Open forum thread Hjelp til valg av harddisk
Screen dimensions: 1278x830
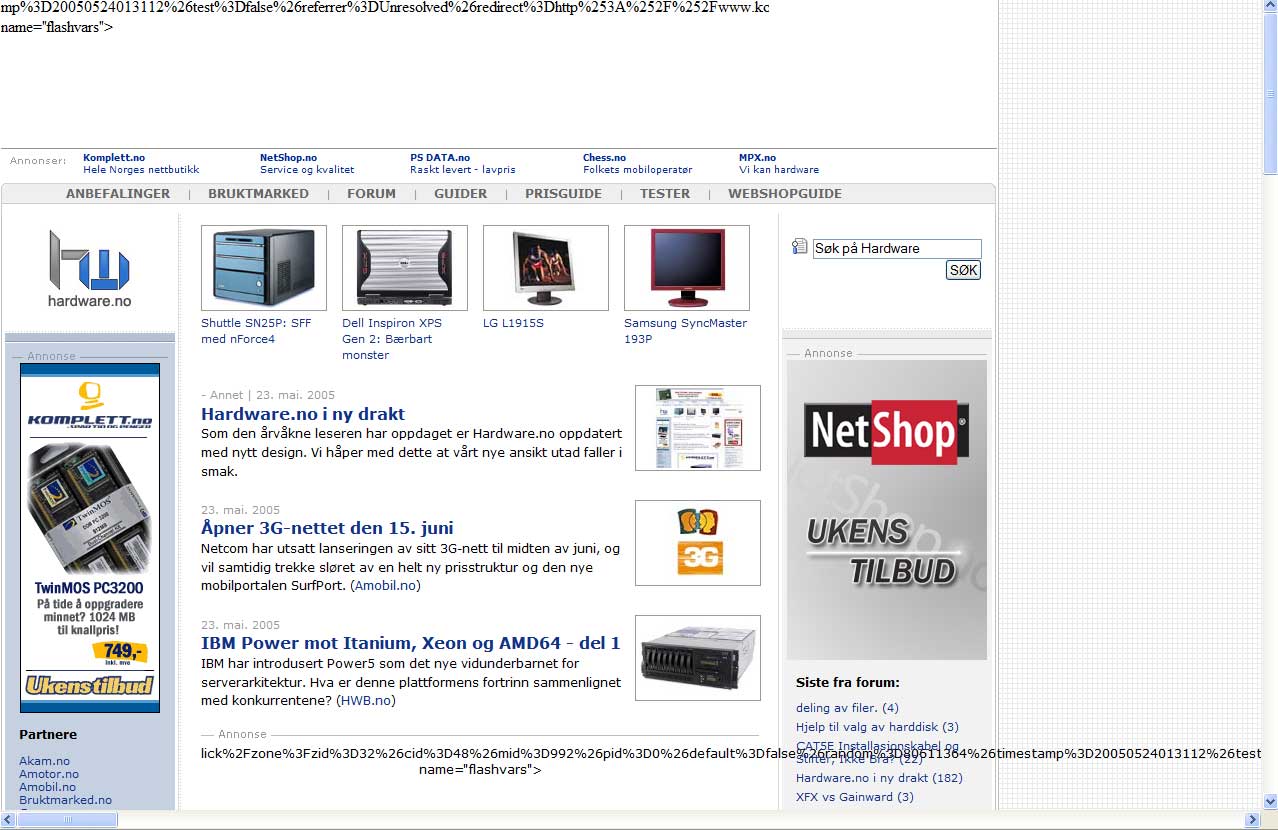pos(877,727)
